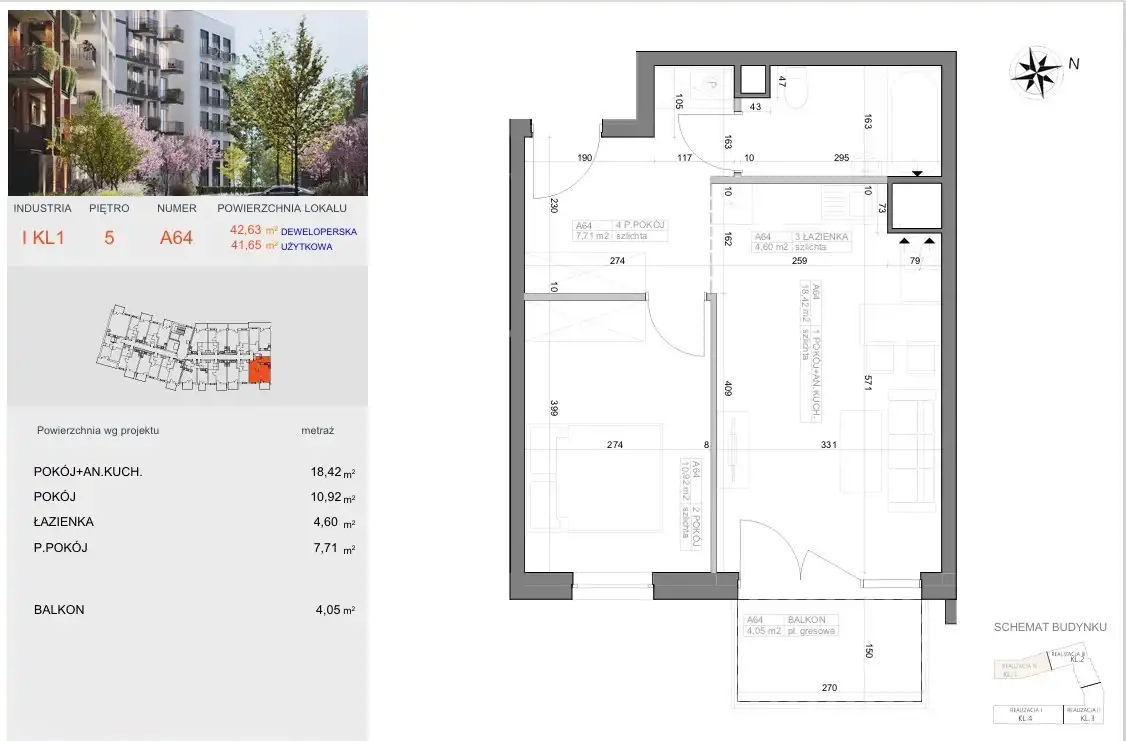
Task: Click the BALKON label on floor plan
Action: pos(806,619)
